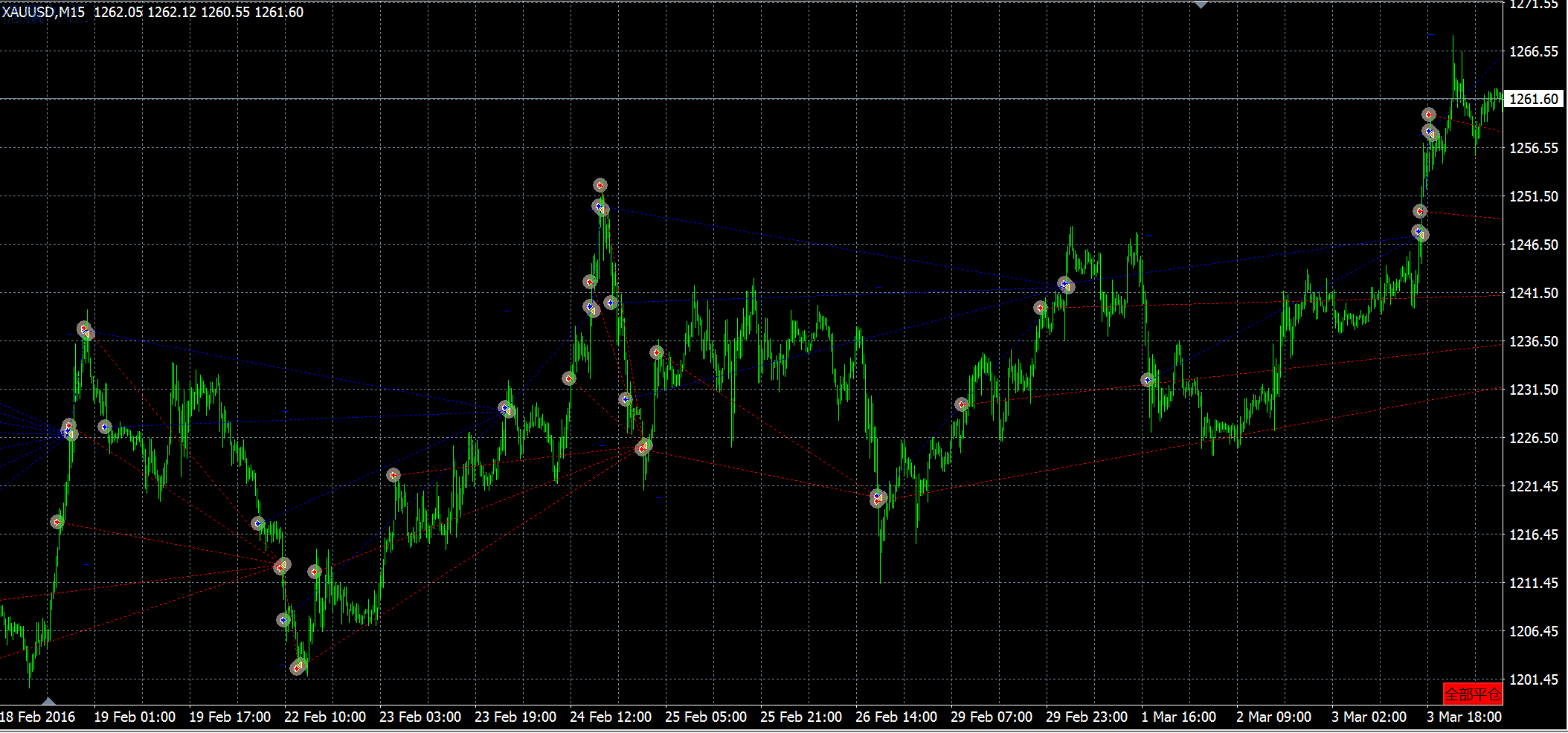
Task: Click the 25 Feb 21:00 time label
Action: (x=801, y=717)
